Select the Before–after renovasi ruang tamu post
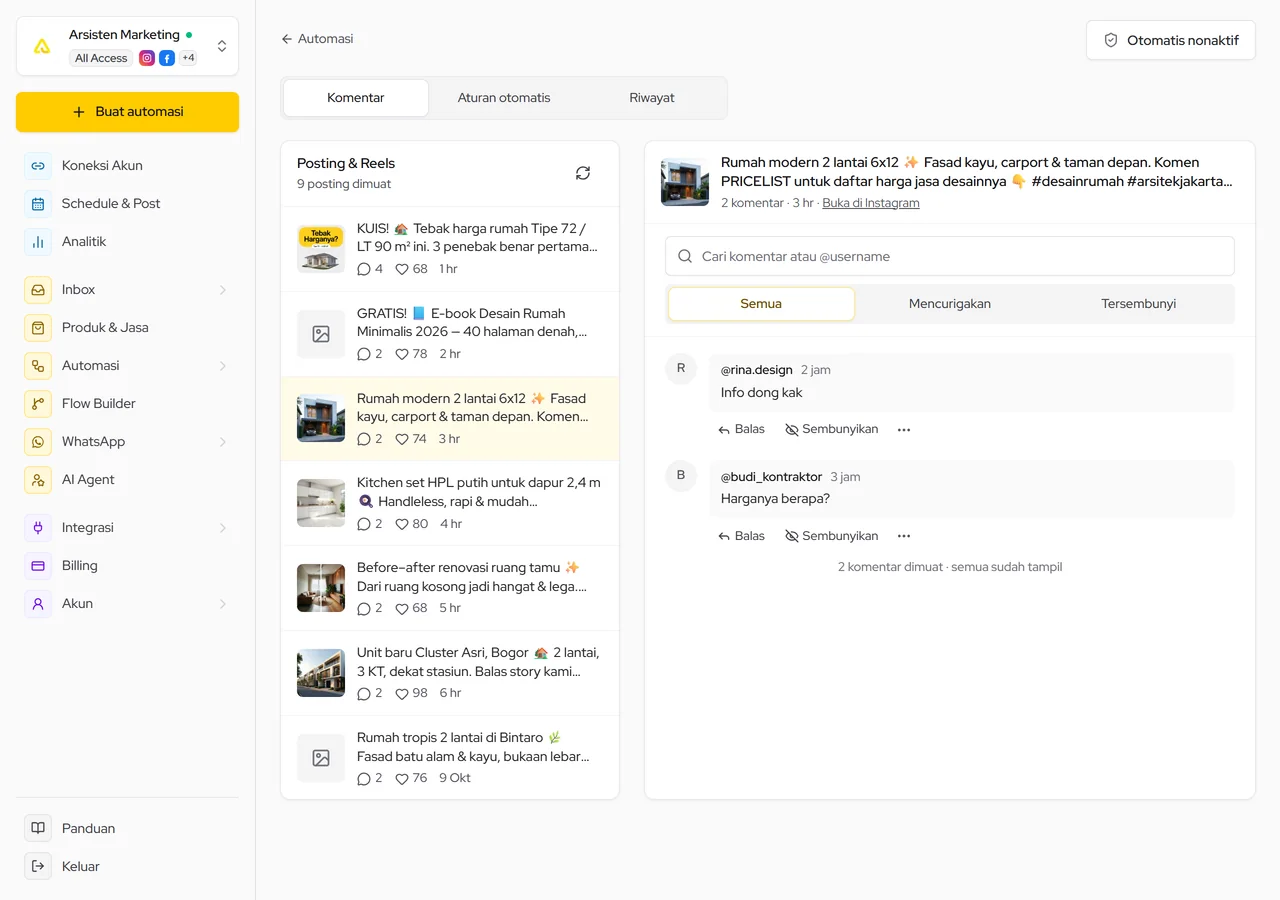The image size is (1280, 900). pos(450,588)
